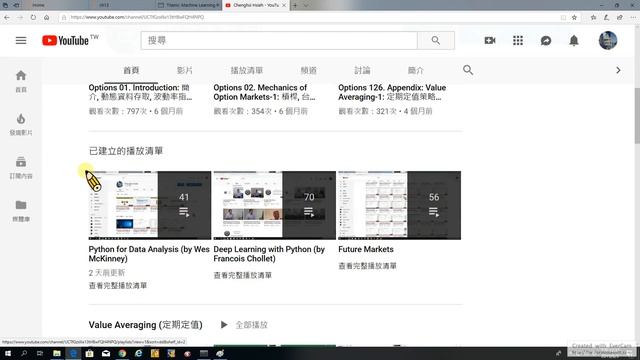Open Library folder icon in sidebar
This screenshot has height=360, width=640.
(21, 211)
